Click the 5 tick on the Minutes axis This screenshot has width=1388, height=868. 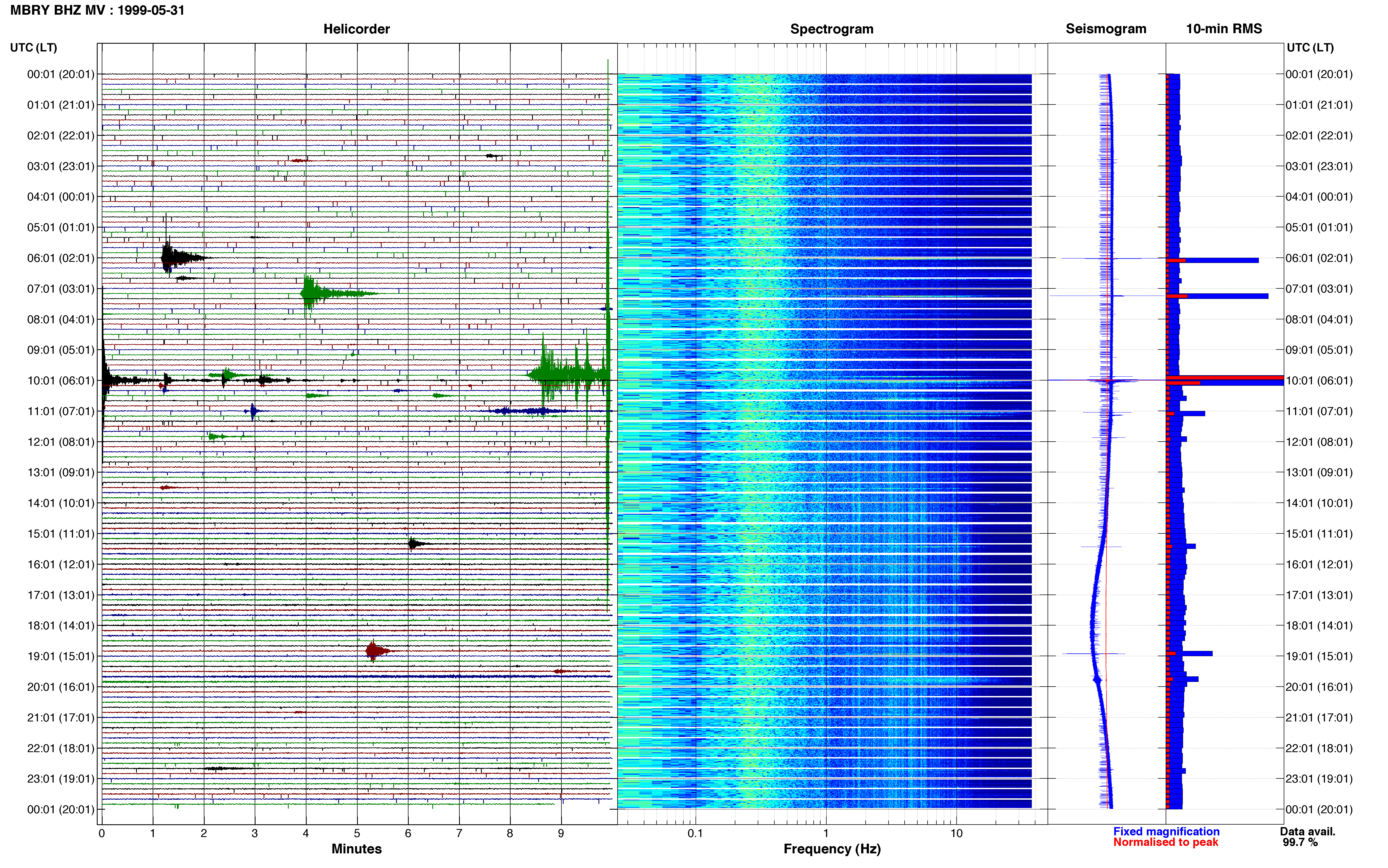point(357,833)
